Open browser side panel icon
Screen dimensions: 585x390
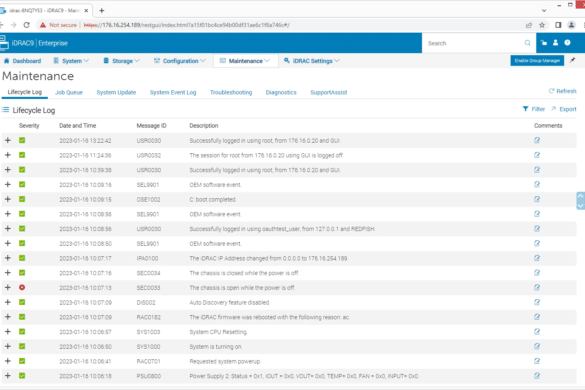(558, 25)
